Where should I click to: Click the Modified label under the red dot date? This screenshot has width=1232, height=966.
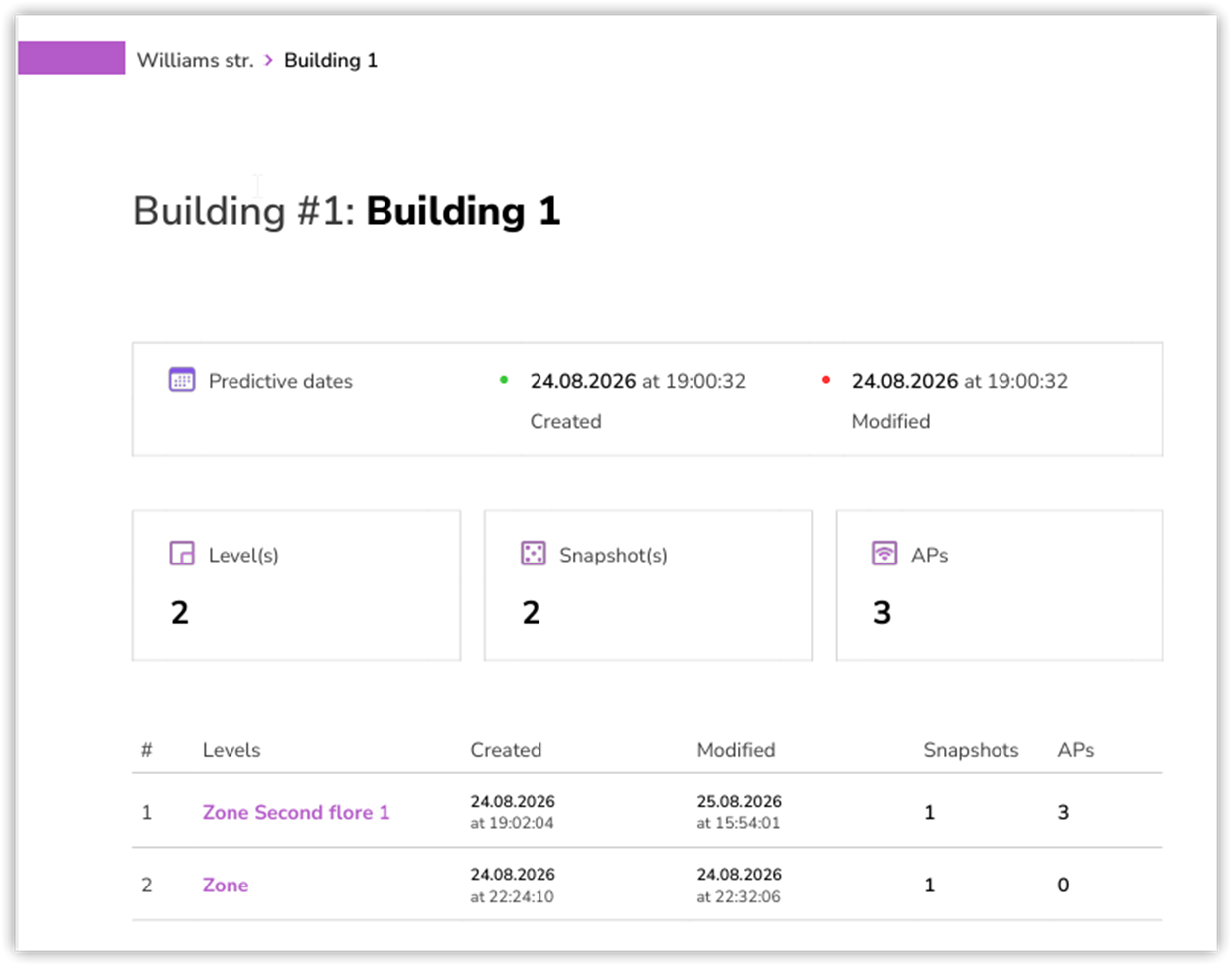pyautogui.click(x=891, y=421)
